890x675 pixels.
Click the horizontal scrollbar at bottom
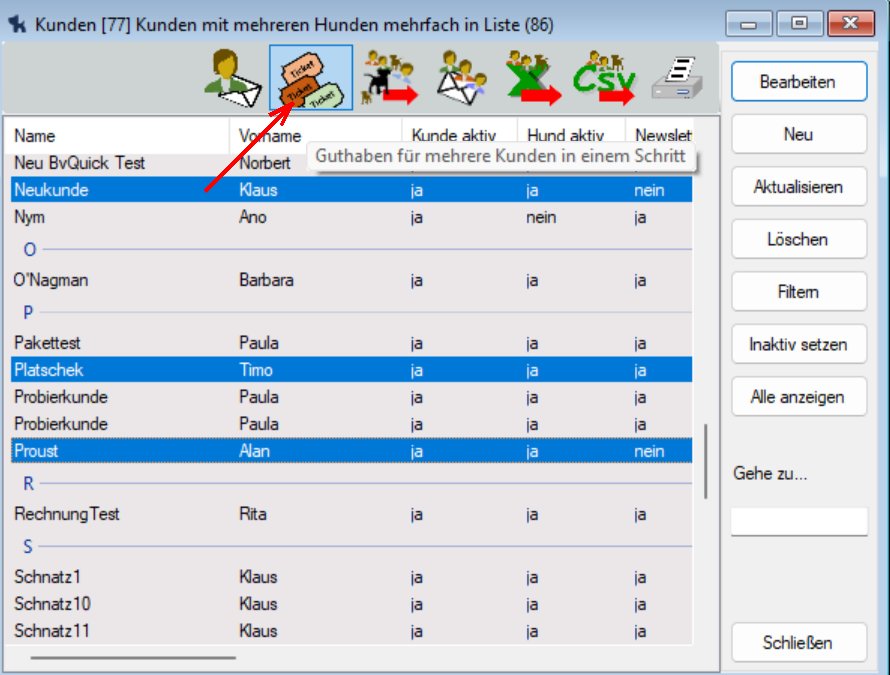tap(133, 658)
